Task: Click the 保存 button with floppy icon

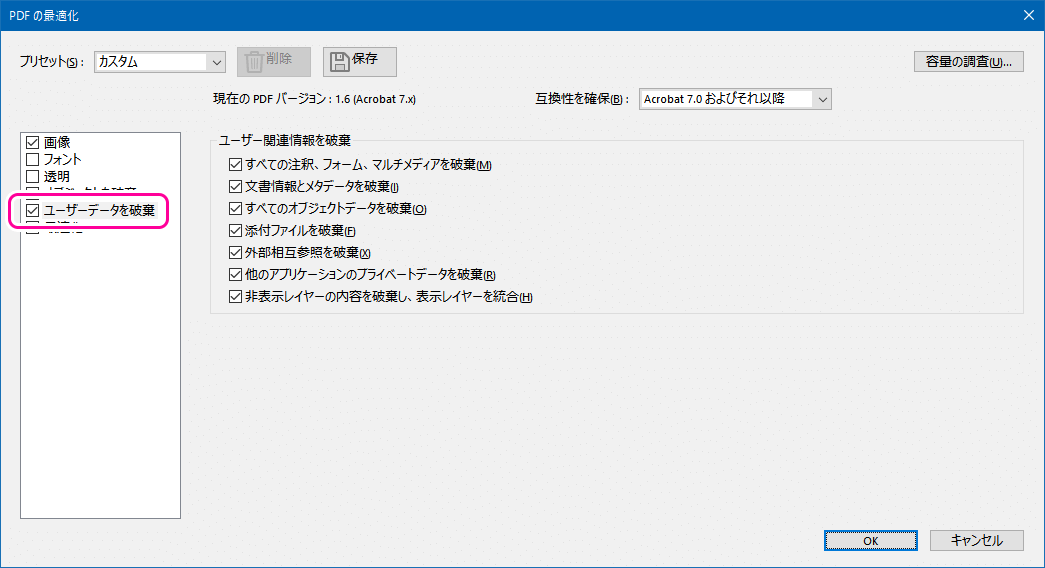Action: (360, 61)
